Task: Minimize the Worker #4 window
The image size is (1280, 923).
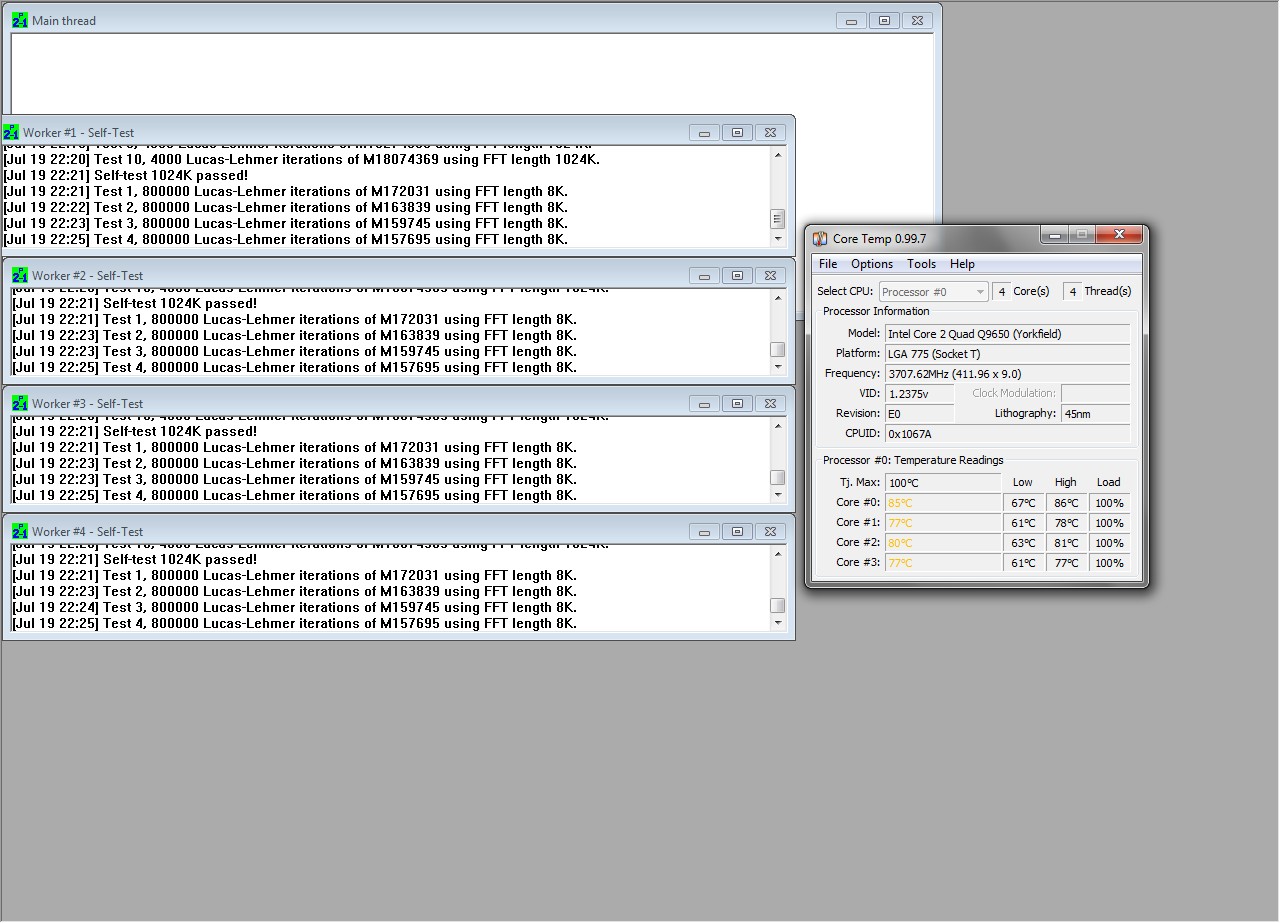Action: pyautogui.click(x=705, y=532)
